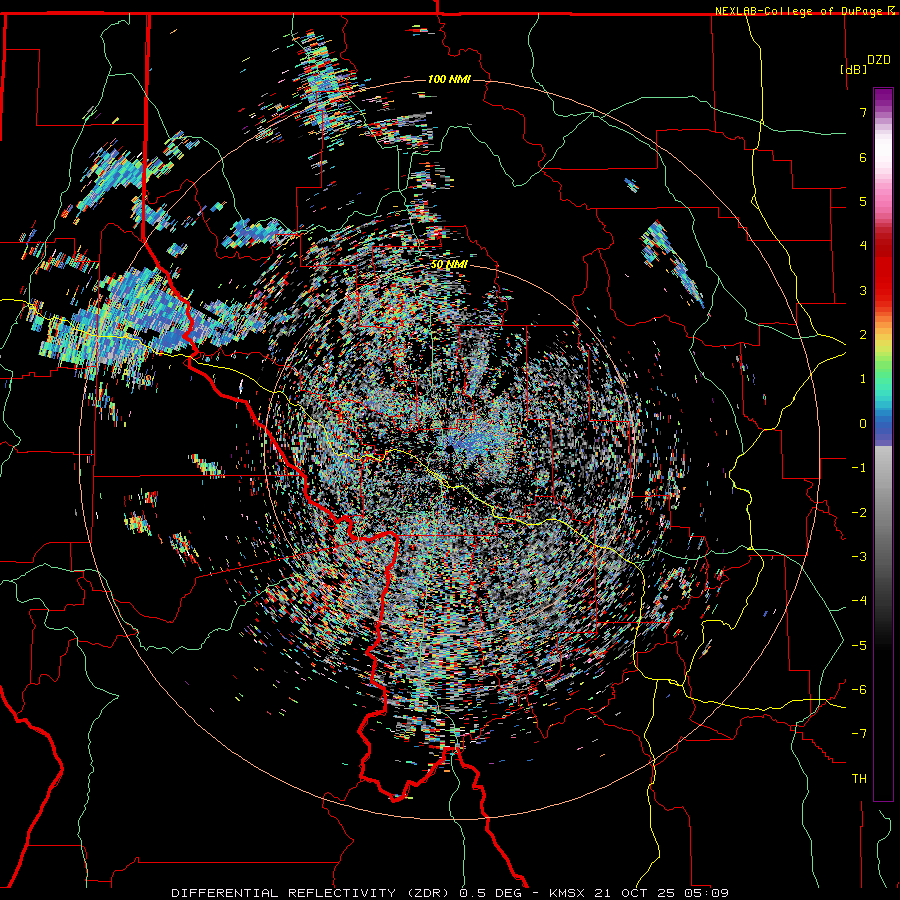The width and height of the screenshot is (900, 900).
Task: Click the 100 NMI range ring label
Action: tap(449, 79)
